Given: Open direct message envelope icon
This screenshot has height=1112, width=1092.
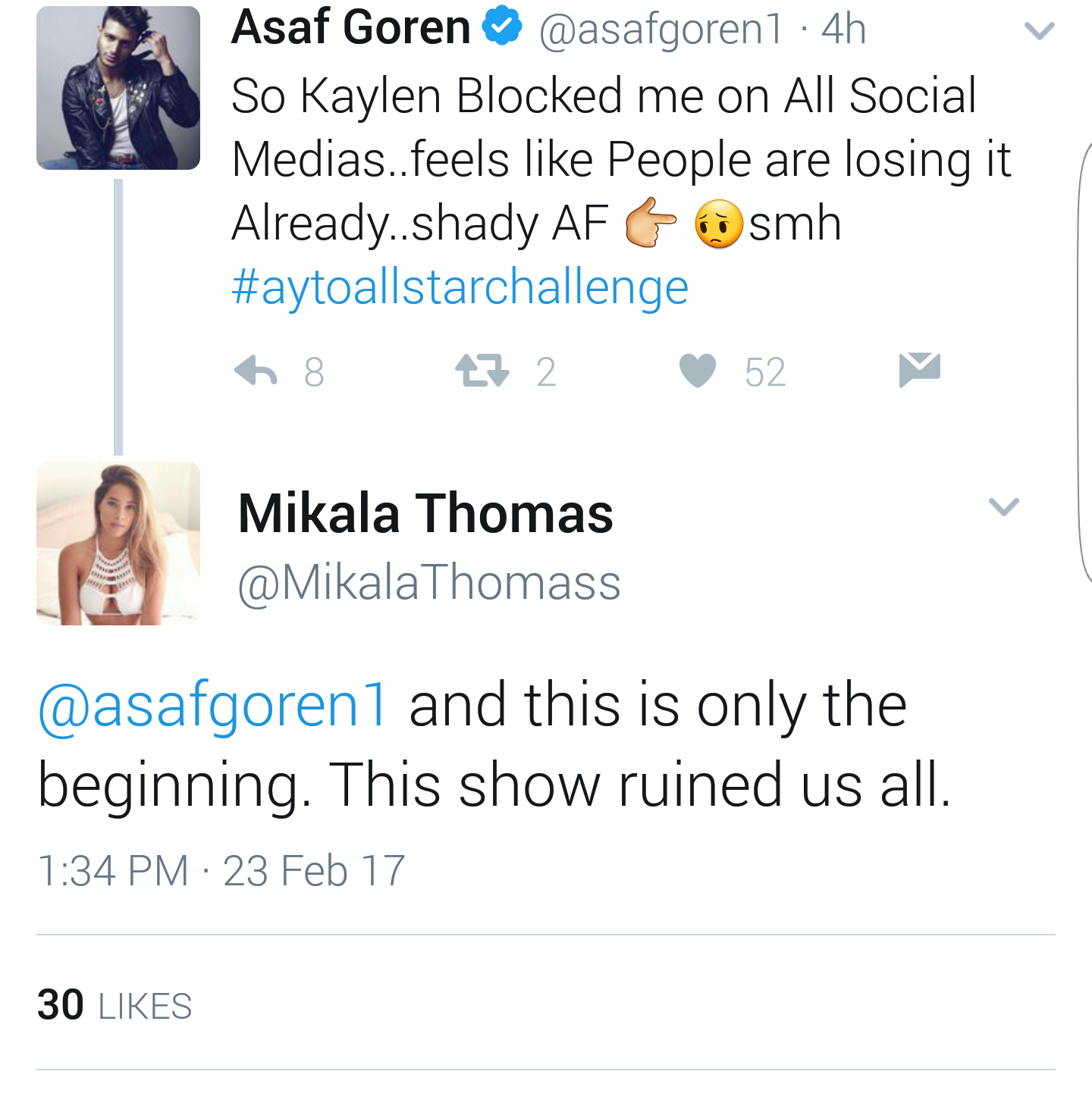Looking at the screenshot, I should 920,370.
